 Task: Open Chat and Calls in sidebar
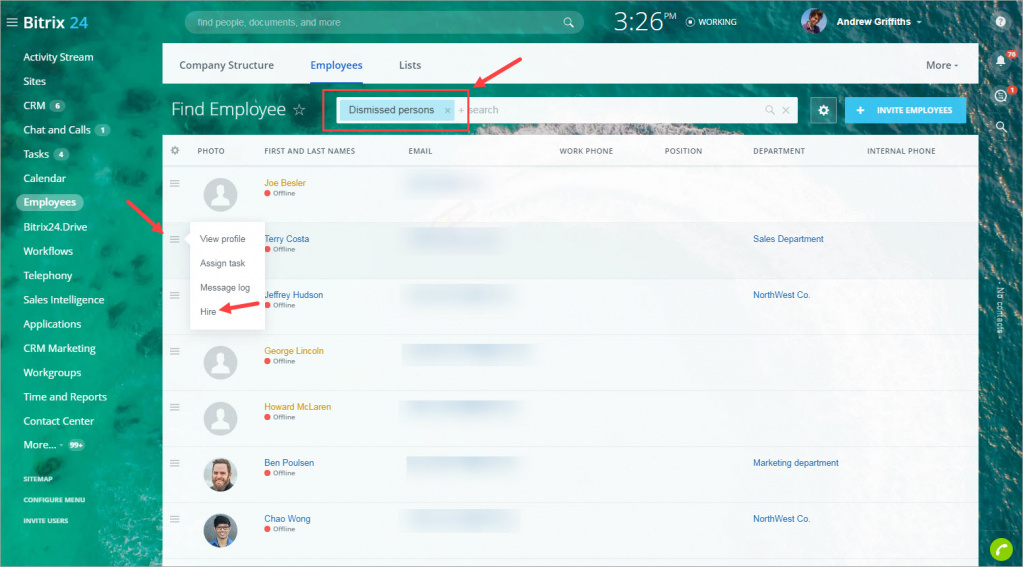pos(57,130)
